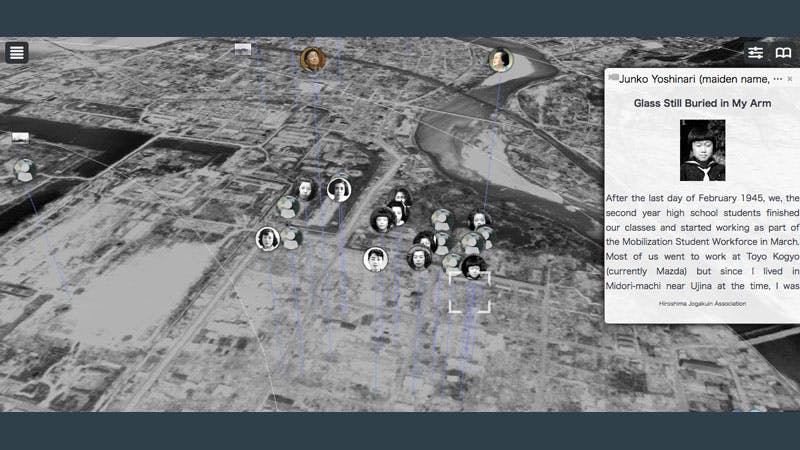Select the color portrait marker of the man
This screenshot has height=450, width=800.
(x=312, y=59)
